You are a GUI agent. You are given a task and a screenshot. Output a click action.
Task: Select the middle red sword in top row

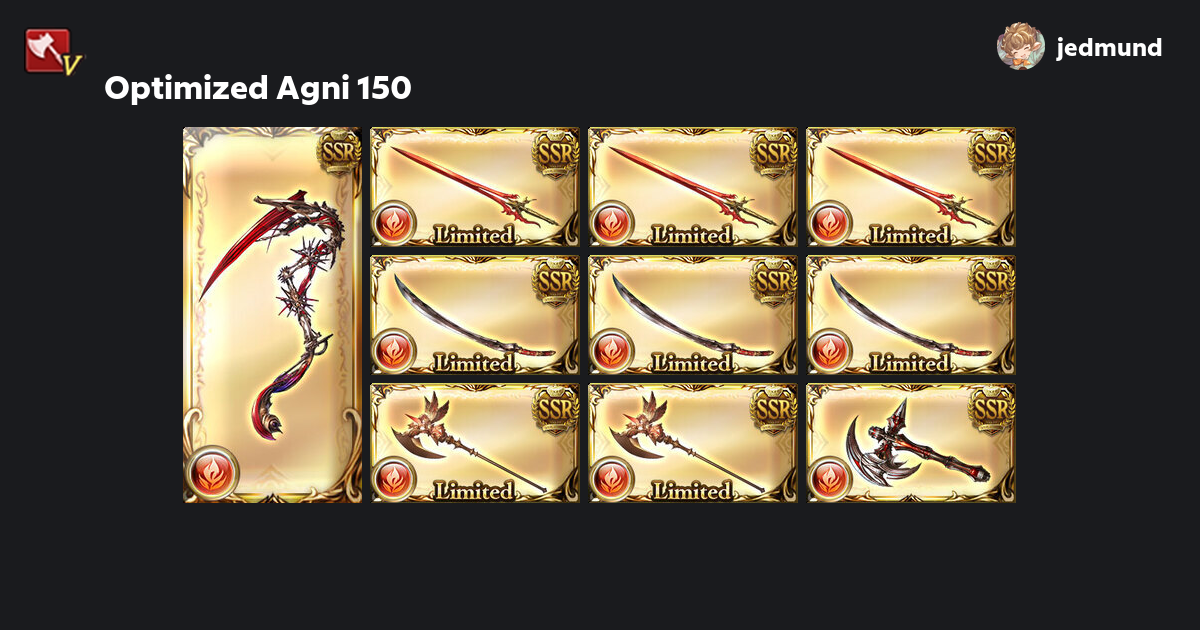point(693,187)
